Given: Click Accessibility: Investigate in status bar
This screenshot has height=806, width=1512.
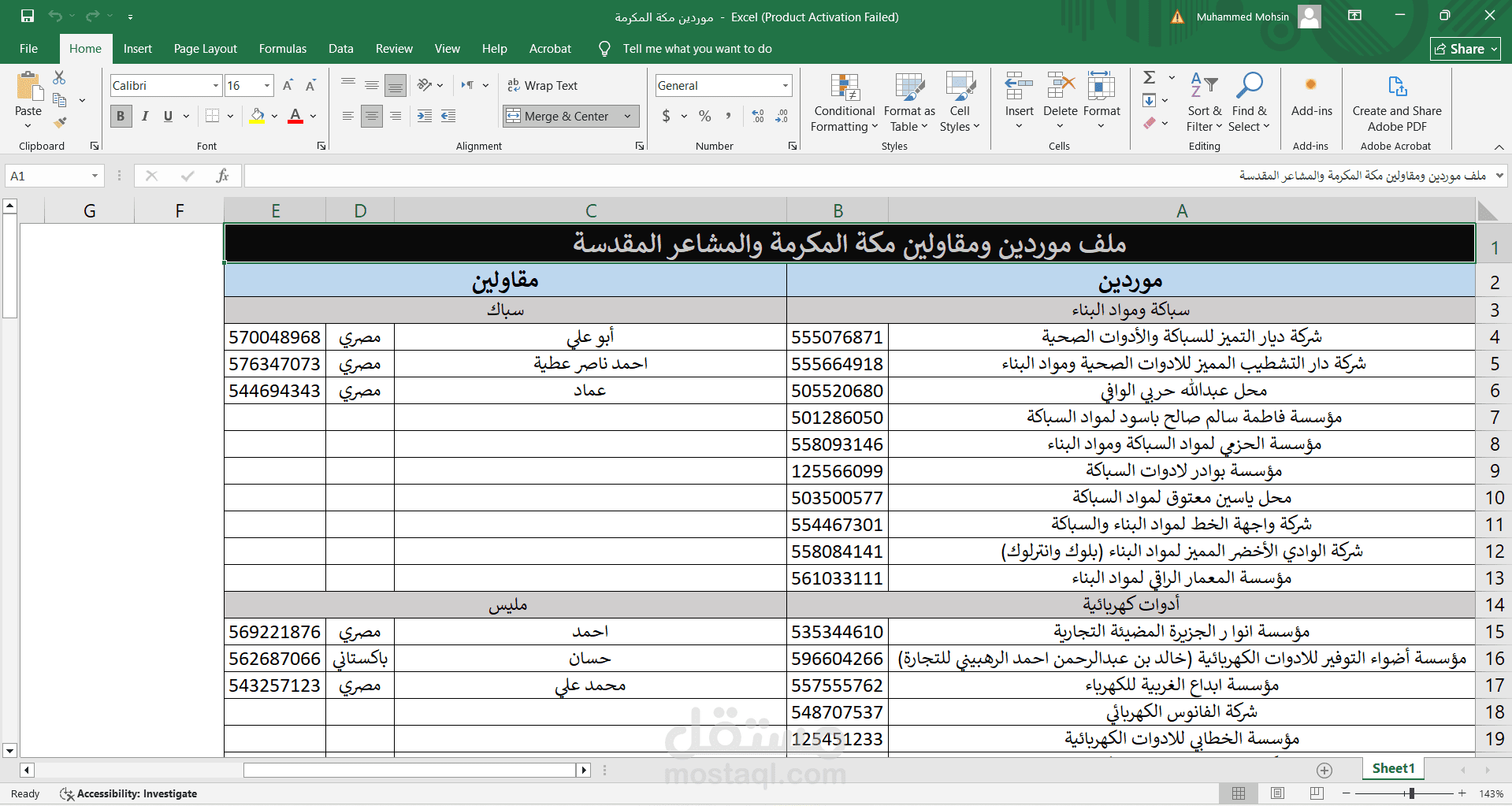Looking at the screenshot, I should pyautogui.click(x=128, y=793).
